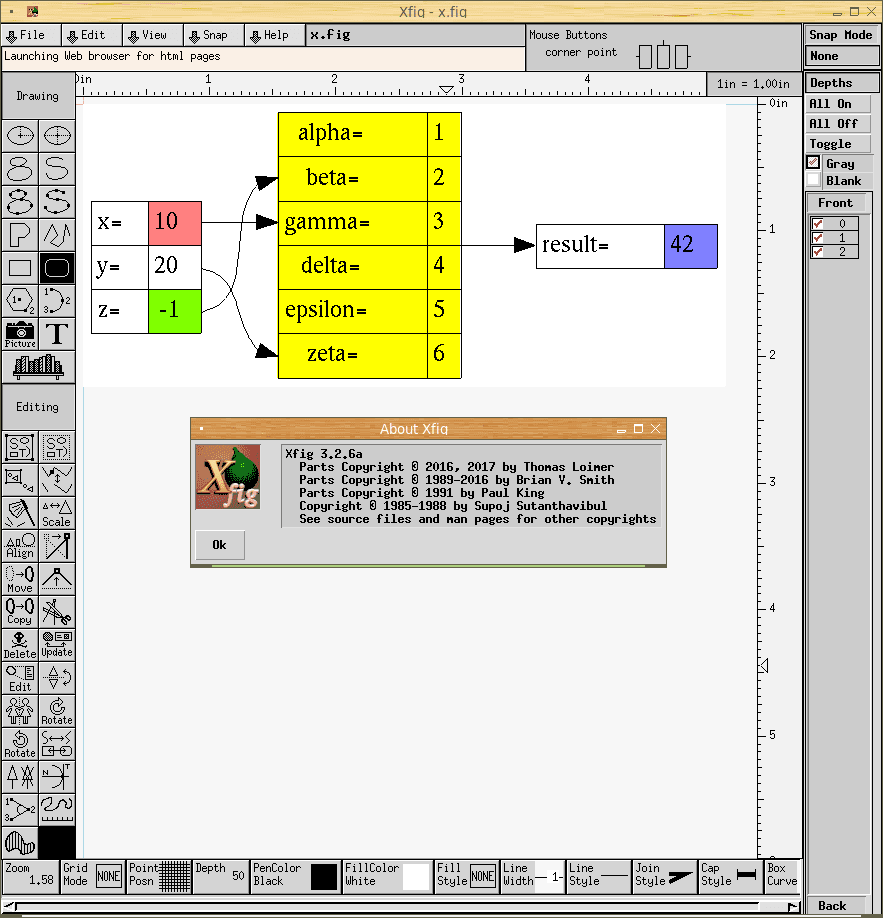The height and width of the screenshot is (918, 883).
Task: Select the arc drawing tool
Action: tap(57, 301)
